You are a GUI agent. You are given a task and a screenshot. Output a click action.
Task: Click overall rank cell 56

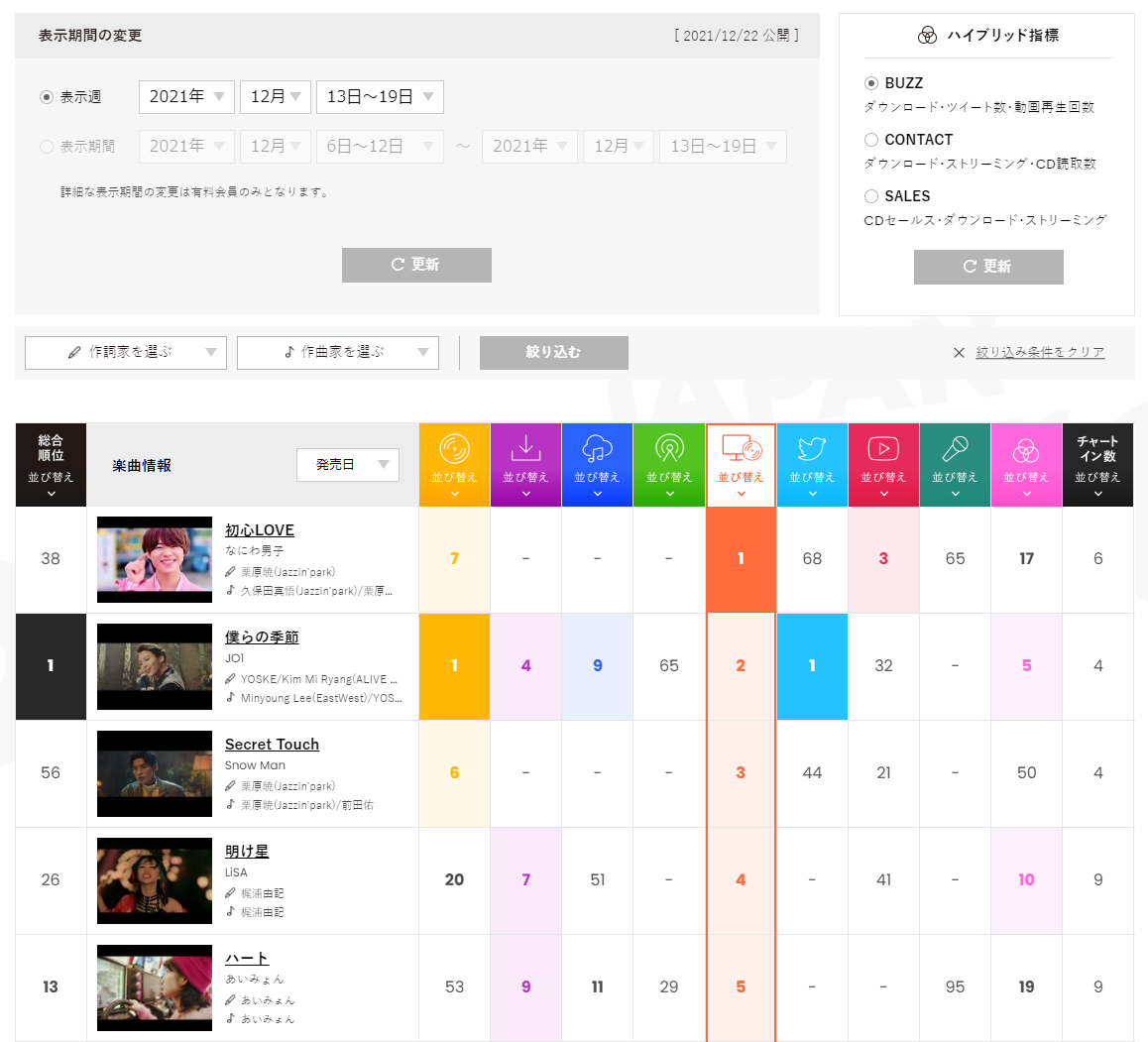point(51,772)
